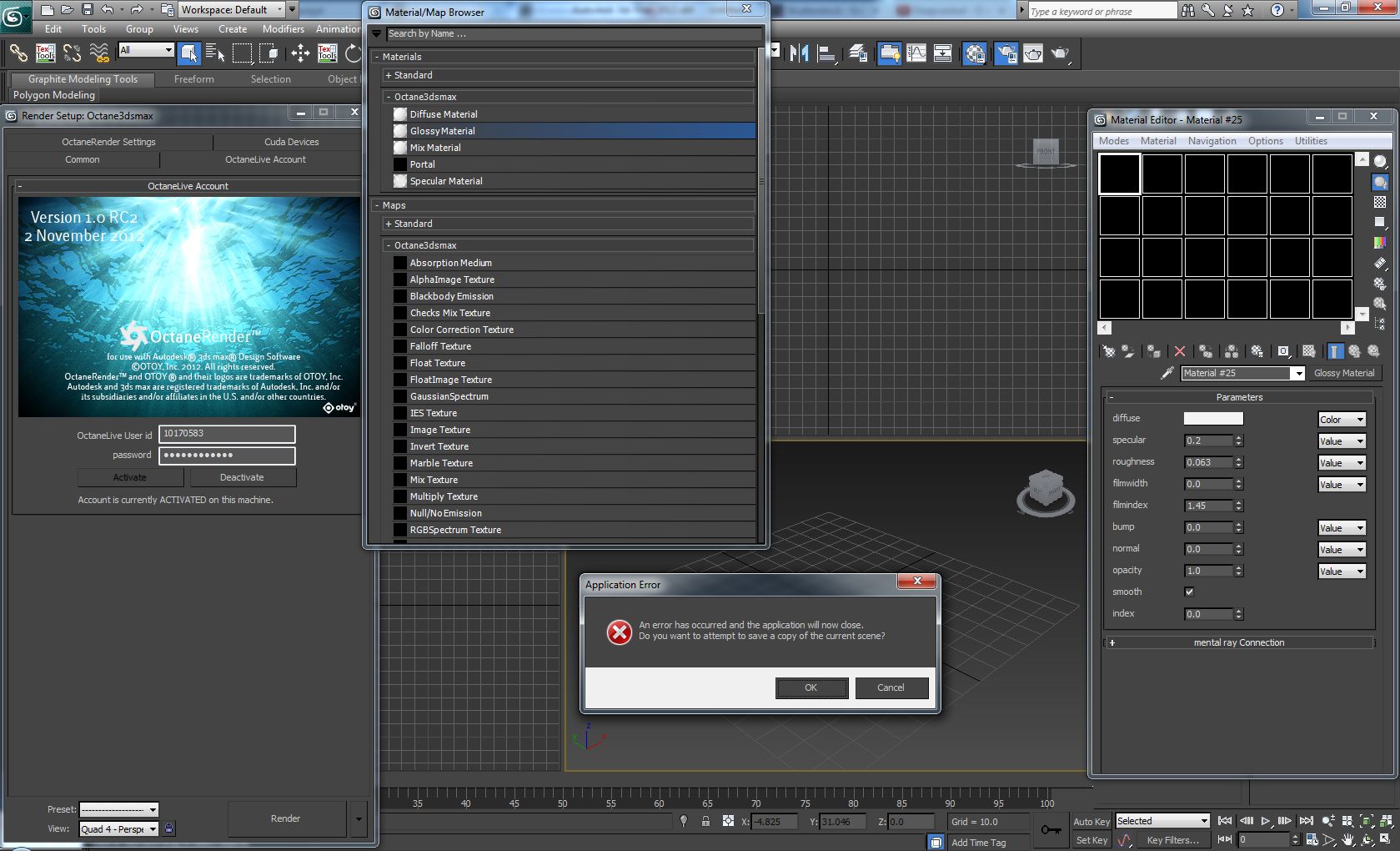Viewport: 1400px width, 851px height.
Task: Click the Select and Move tool
Action: [300, 53]
